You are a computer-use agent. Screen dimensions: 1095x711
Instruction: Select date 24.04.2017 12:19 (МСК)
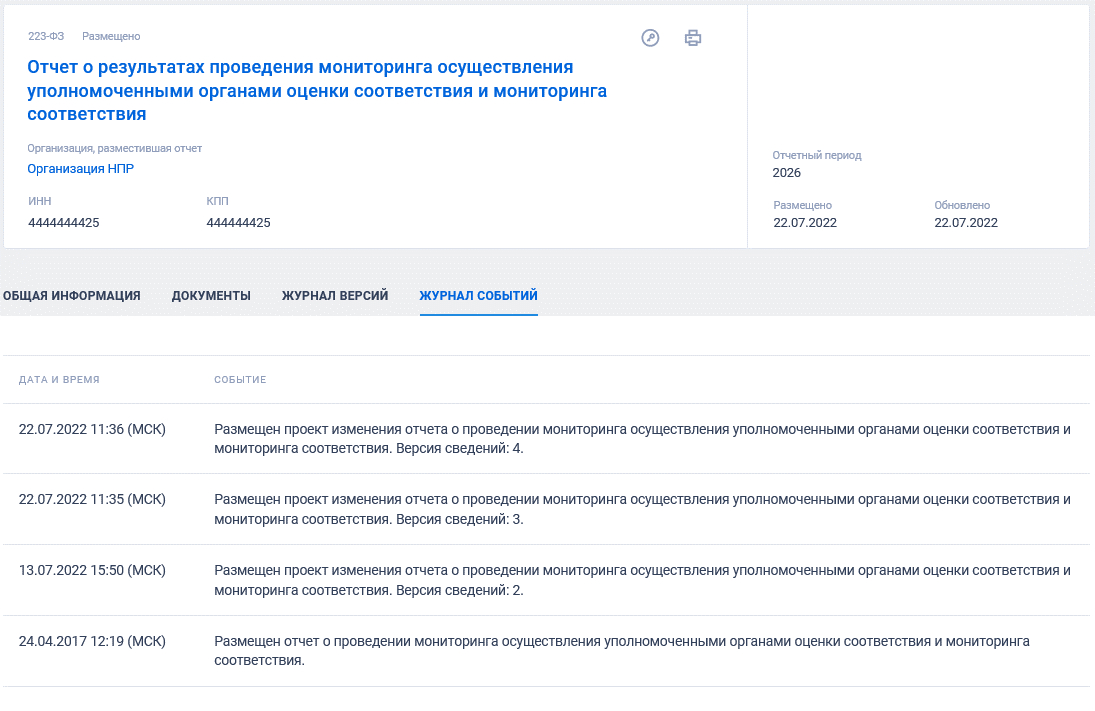tap(92, 641)
